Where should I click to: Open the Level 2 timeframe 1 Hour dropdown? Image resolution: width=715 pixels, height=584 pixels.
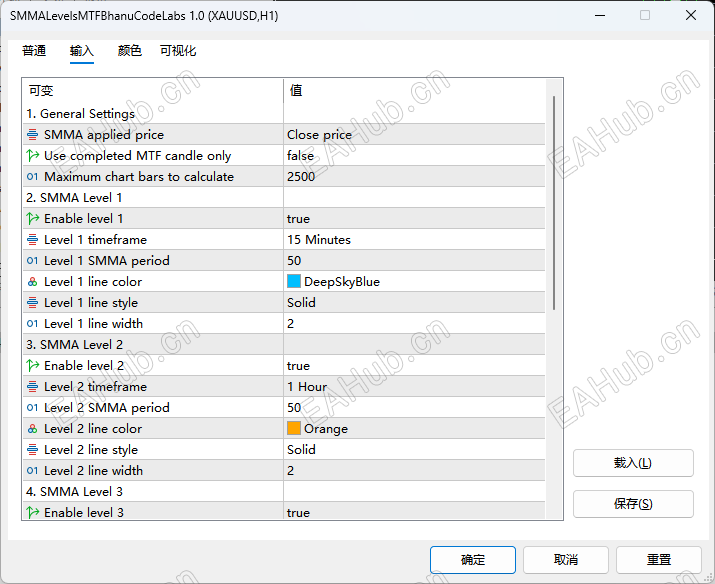click(x=414, y=387)
